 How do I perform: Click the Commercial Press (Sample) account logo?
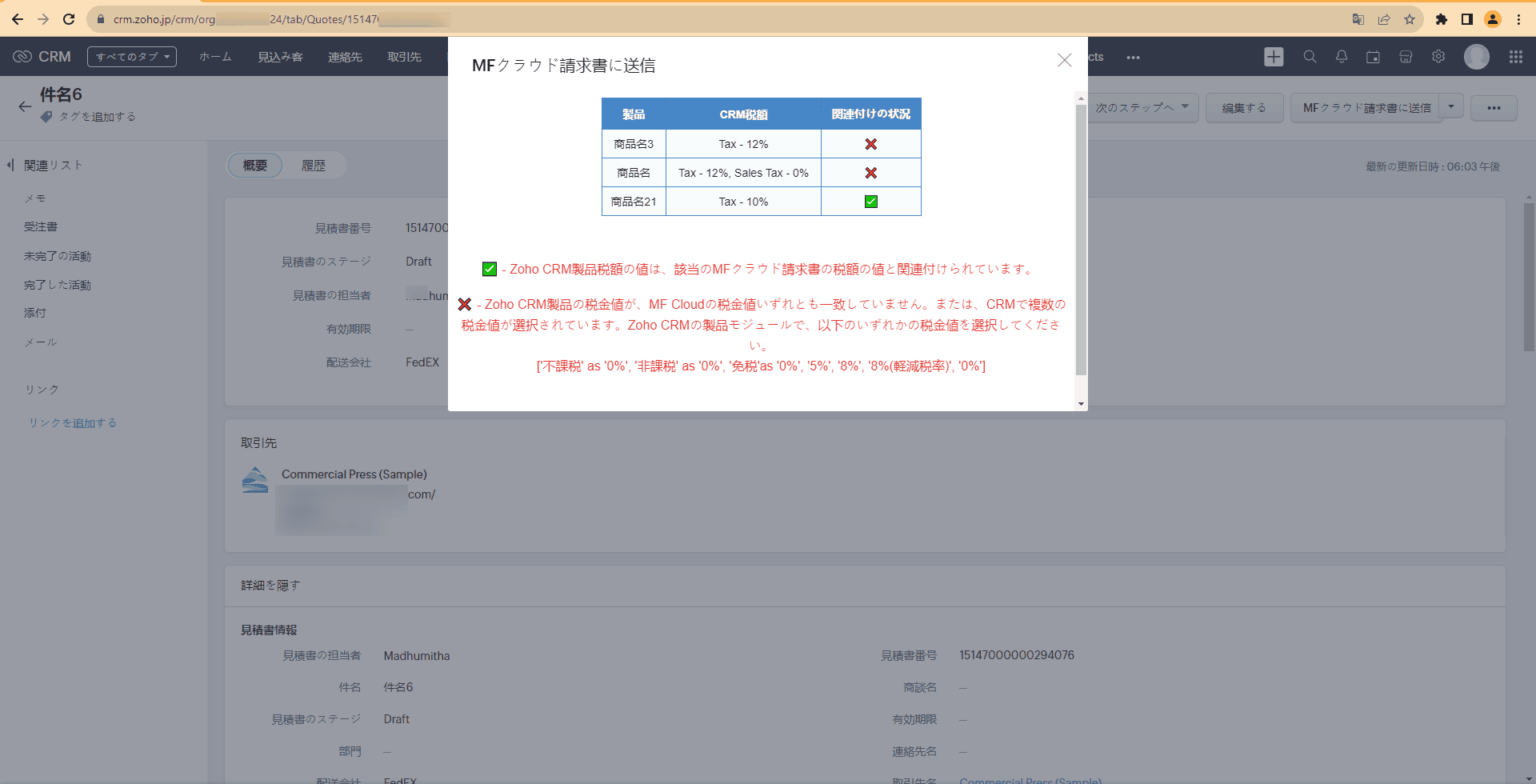tap(255, 479)
